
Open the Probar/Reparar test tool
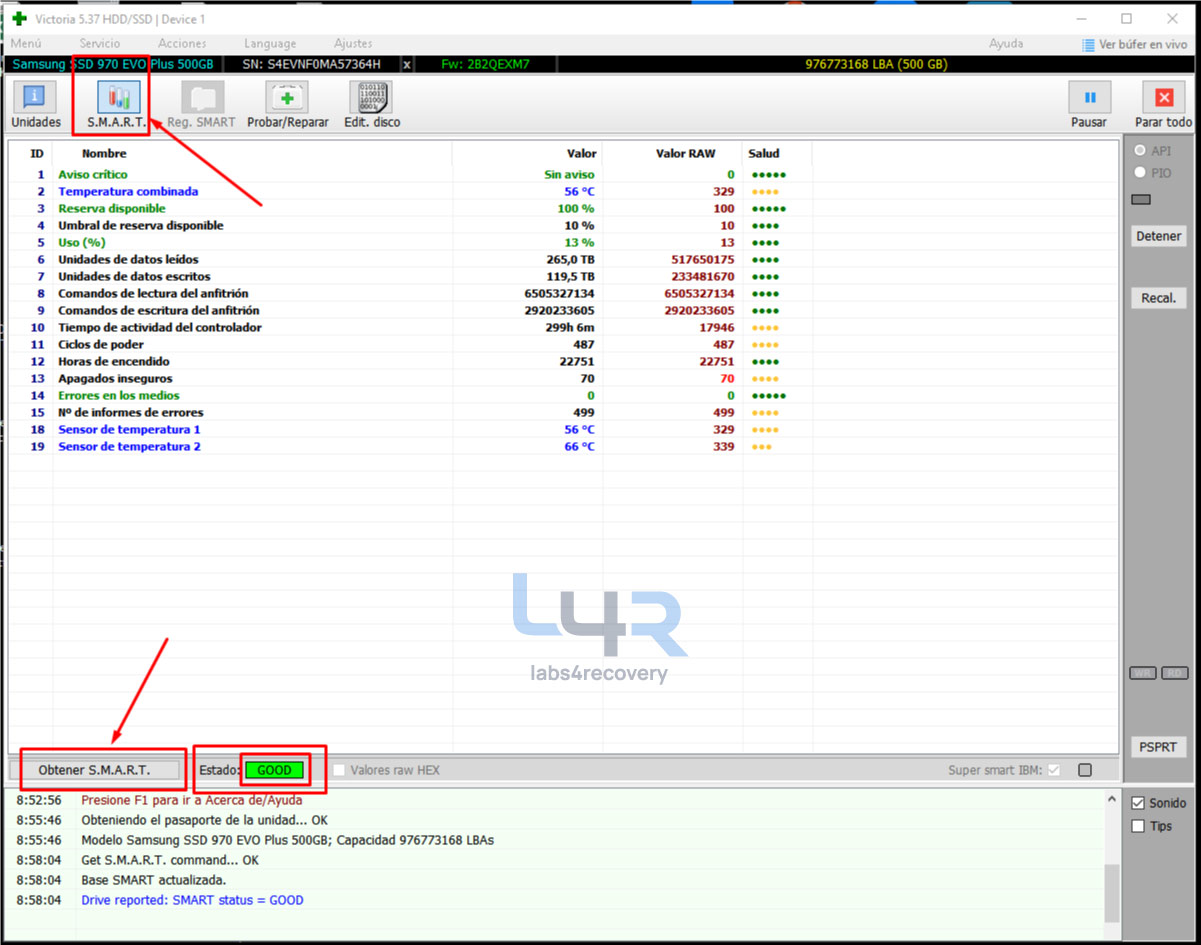click(x=287, y=105)
